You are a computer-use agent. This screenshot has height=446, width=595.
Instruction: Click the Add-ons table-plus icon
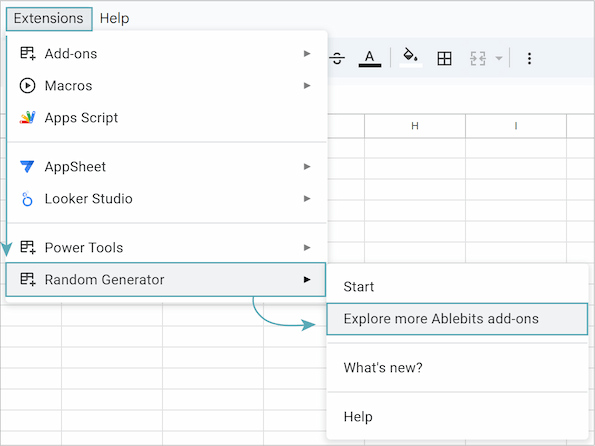click(x=28, y=54)
